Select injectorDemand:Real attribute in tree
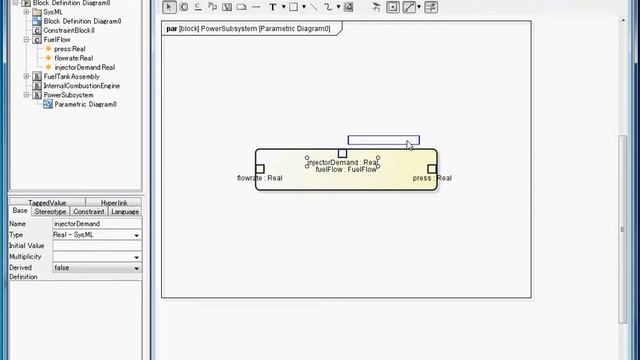This screenshot has height=360, width=640. click(x=80, y=67)
